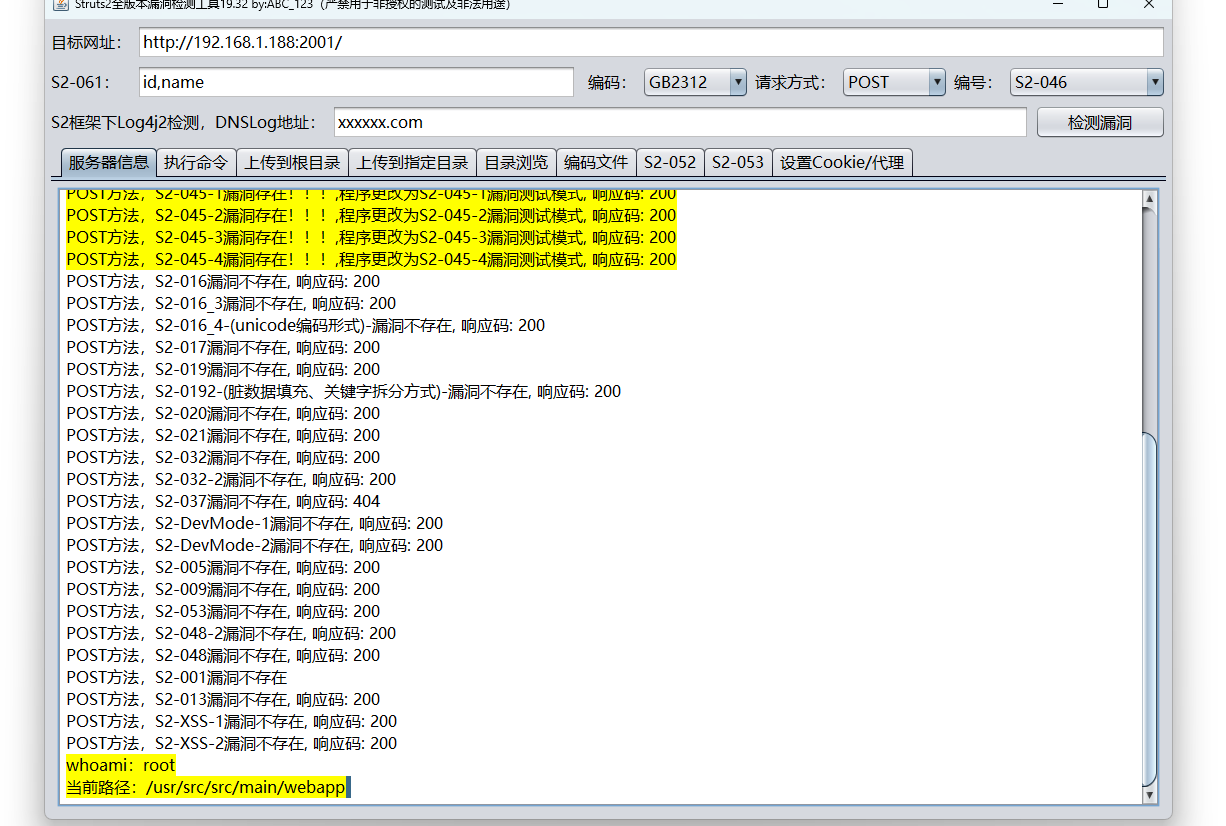The image size is (1226, 826).
Task: Open the 上传到根目录 tab
Action: (x=292, y=161)
